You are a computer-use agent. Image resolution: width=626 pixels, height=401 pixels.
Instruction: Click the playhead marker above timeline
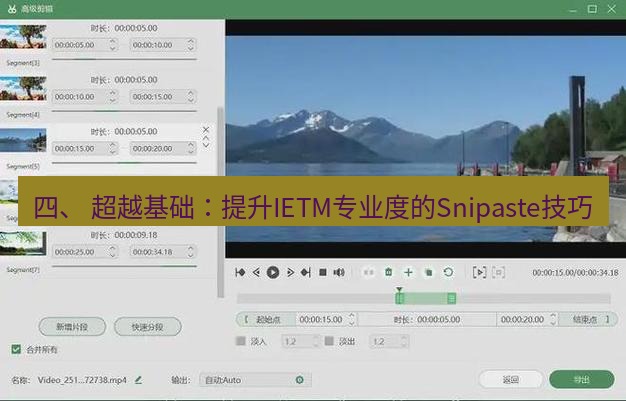[x=399, y=290]
